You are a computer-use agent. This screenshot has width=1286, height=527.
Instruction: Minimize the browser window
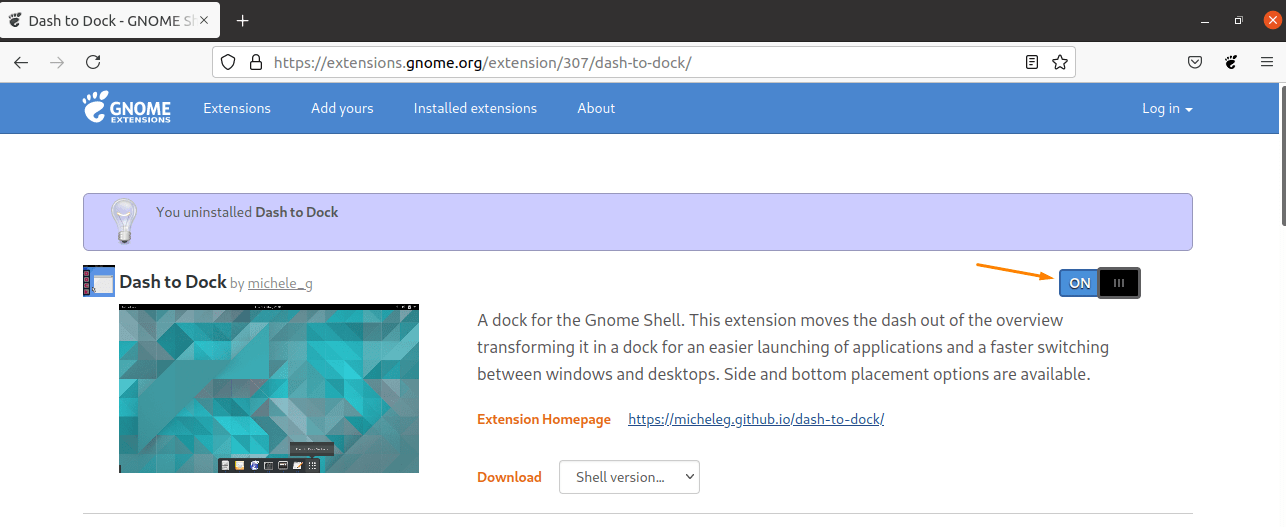pyautogui.click(x=1205, y=21)
